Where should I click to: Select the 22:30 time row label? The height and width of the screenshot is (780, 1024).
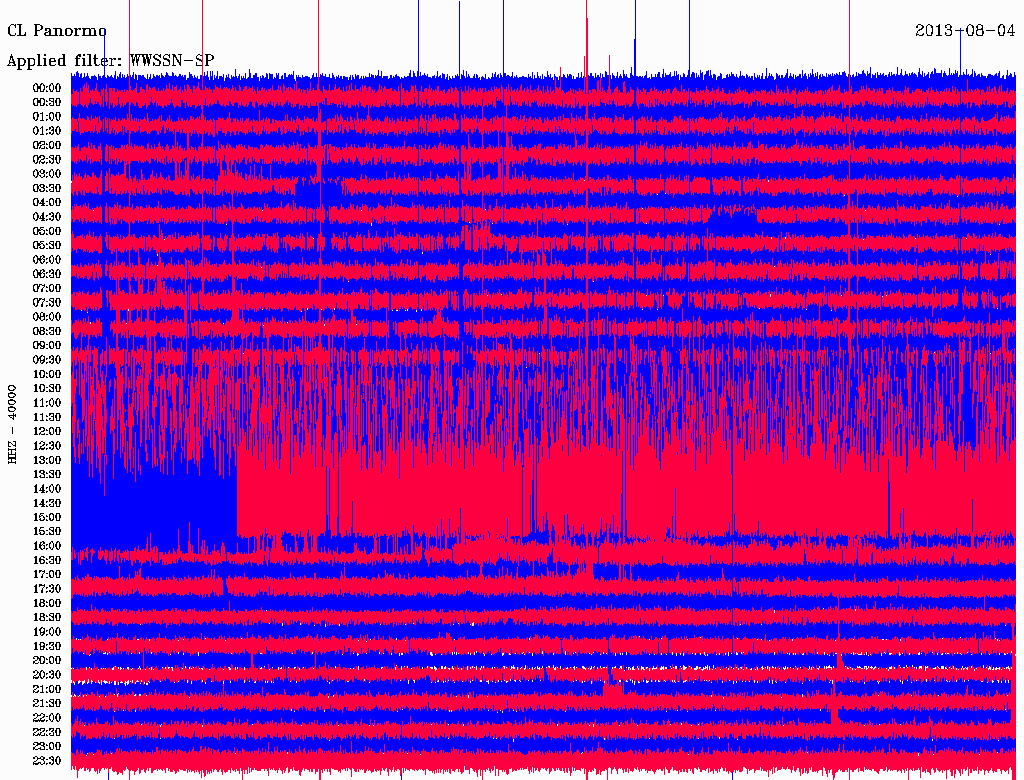(47, 732)
